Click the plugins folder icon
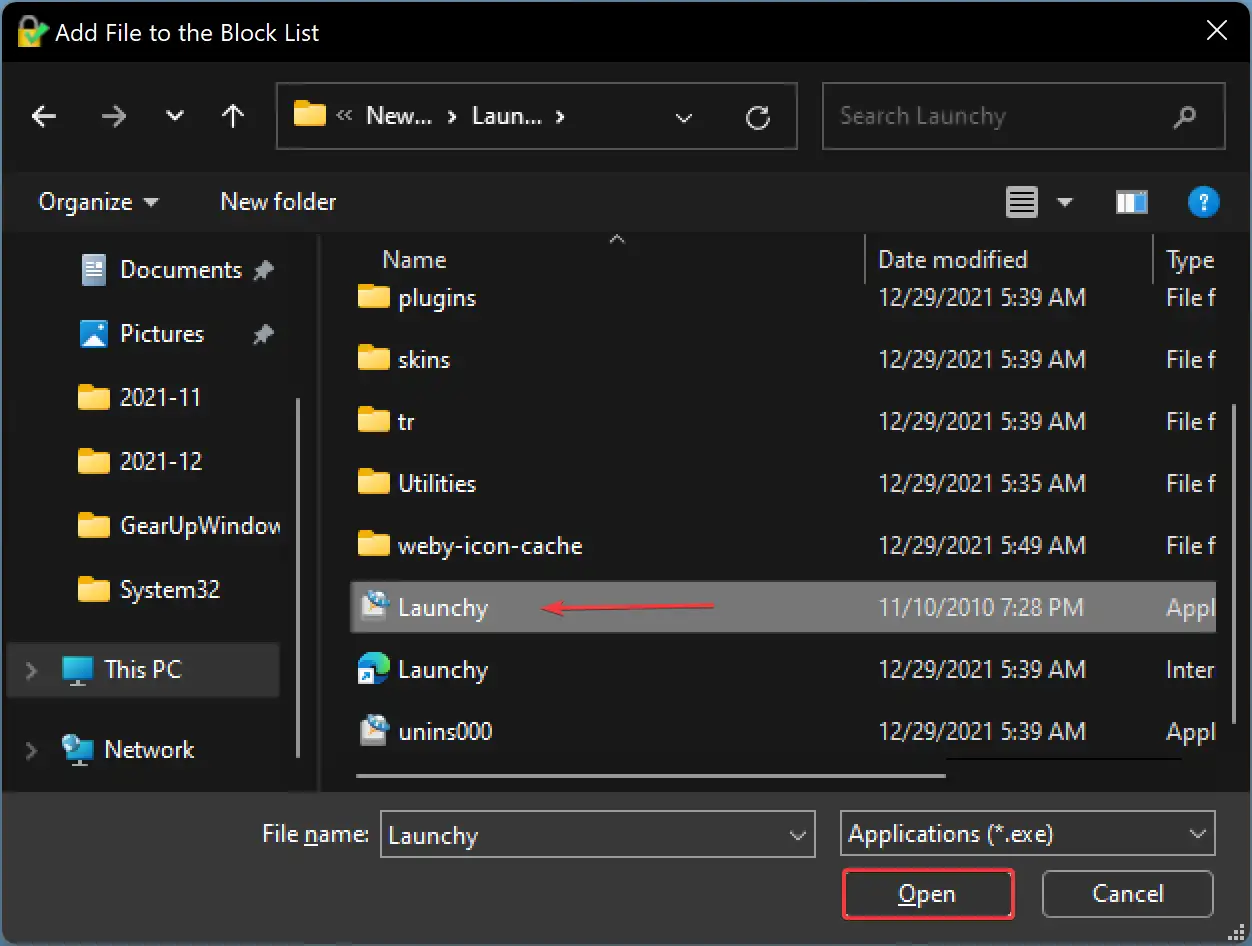This screenshot has height=946, width=1252. click(374, 297)
